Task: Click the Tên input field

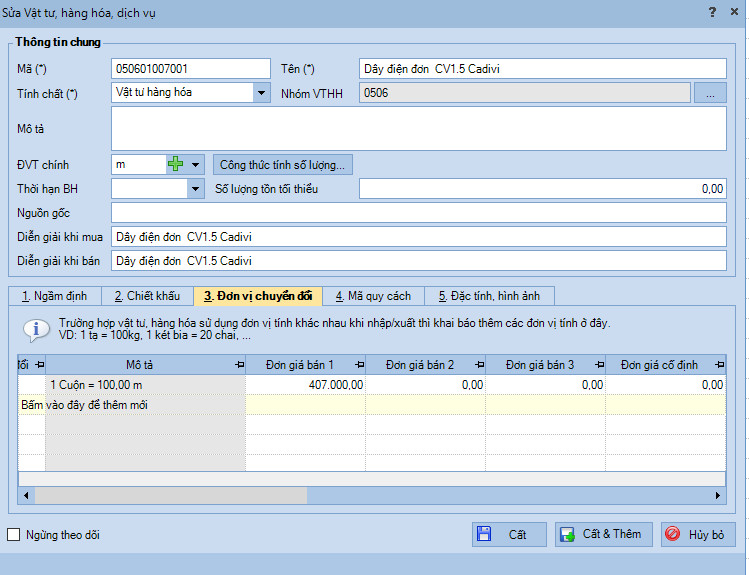Action: [543, 69]
